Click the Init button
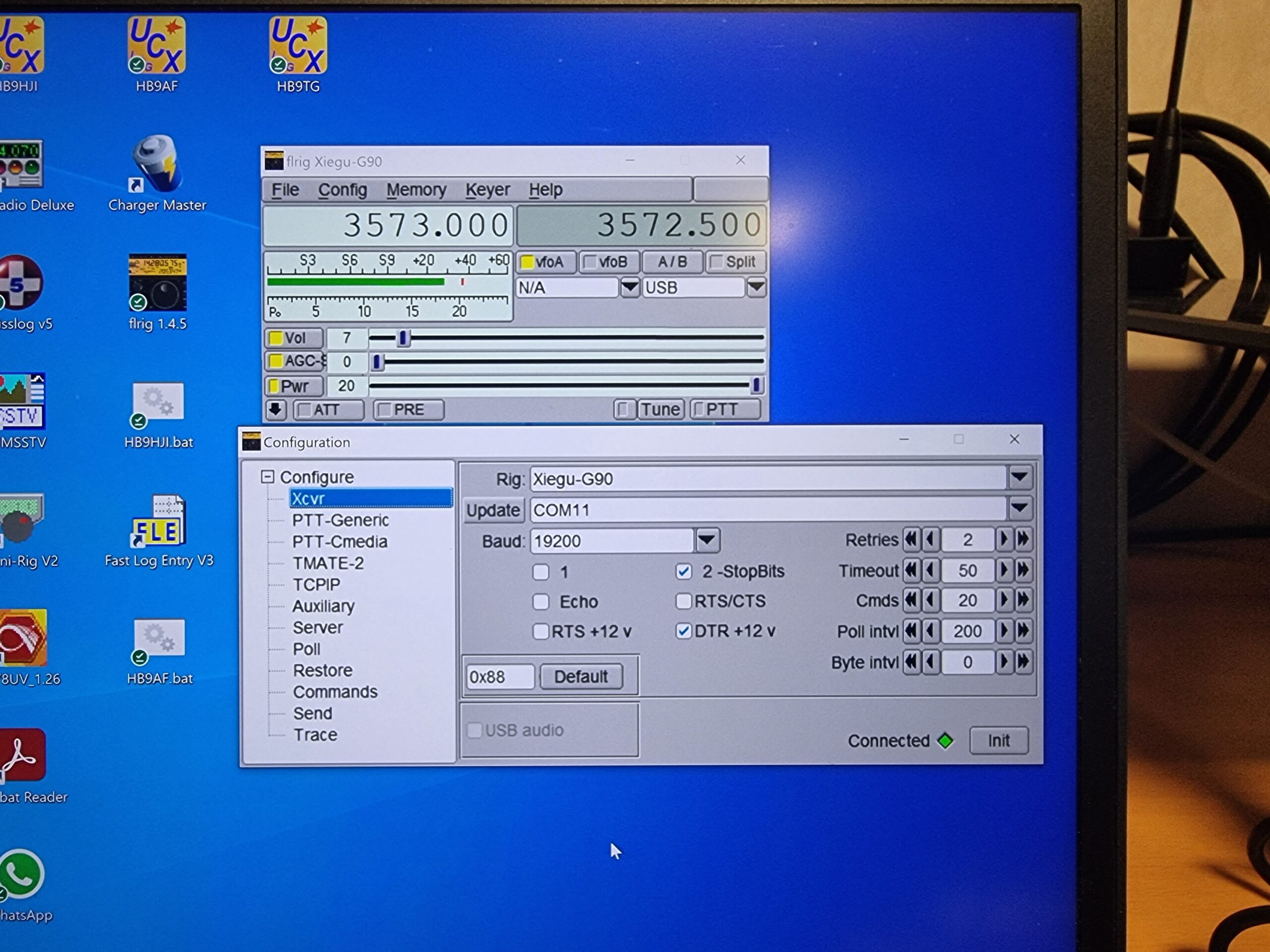1270x952 pixels. tap(999, 741)
